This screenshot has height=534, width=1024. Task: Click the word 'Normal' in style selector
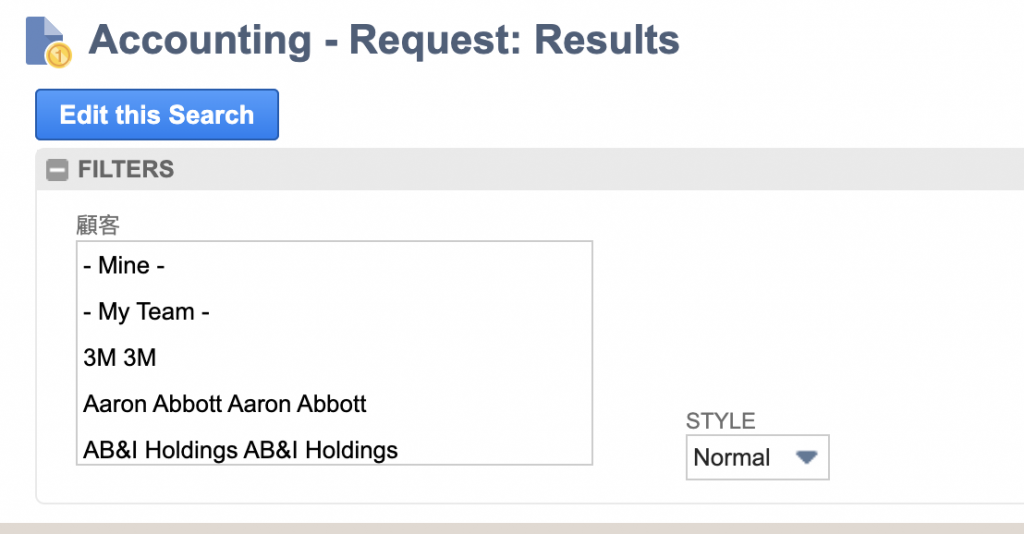pos(732,458)
